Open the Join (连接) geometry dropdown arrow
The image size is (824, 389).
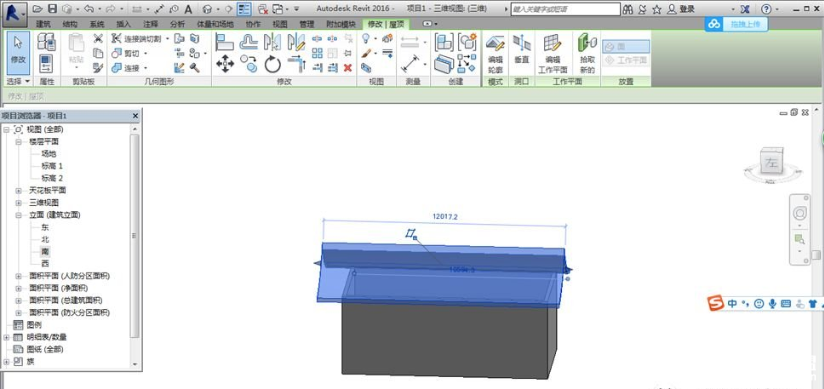(x=145, y=68)
